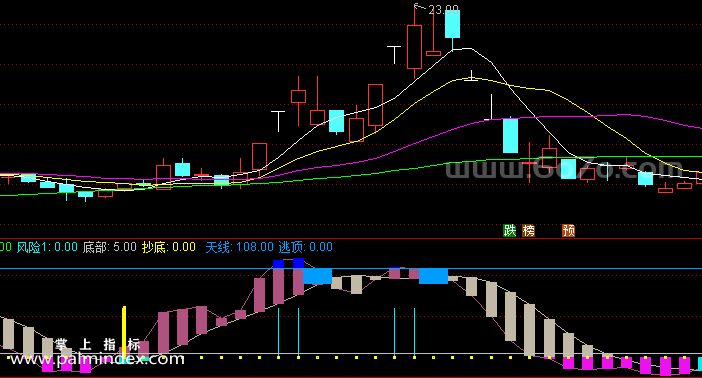Select the 底部: 5.00 indicator label
The height and width of the screenshot is (378, 702).
coord(110,247)
